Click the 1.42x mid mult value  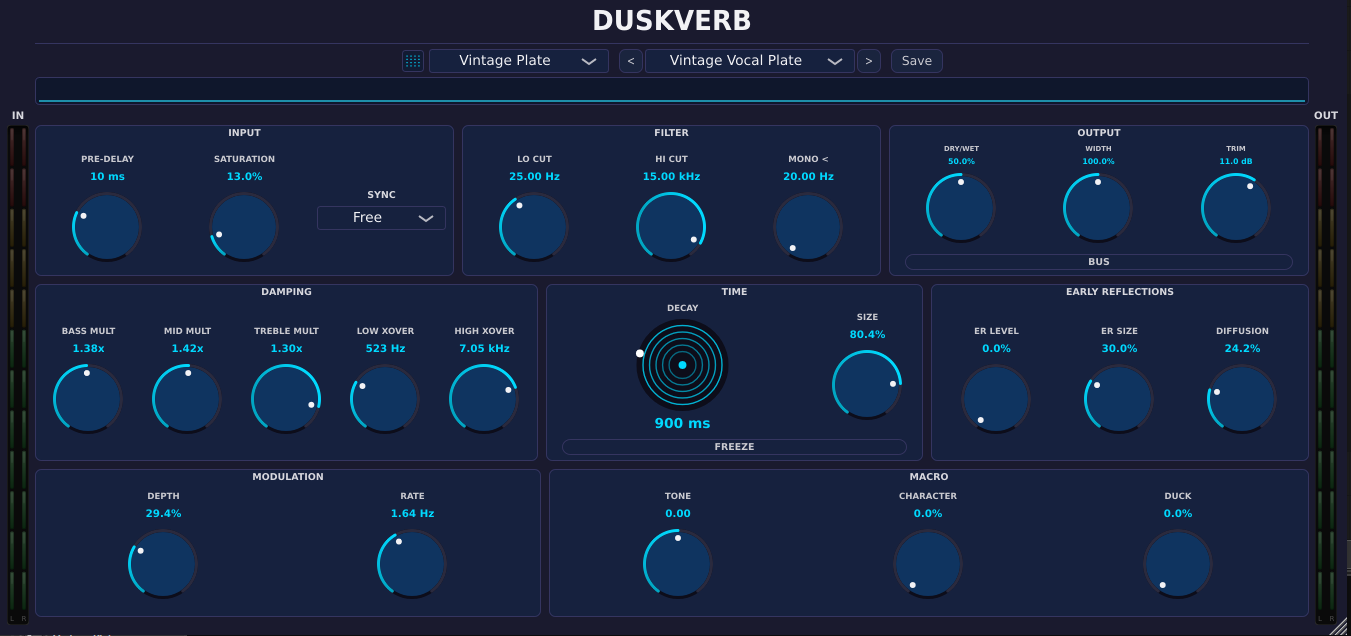click(187, 348)
